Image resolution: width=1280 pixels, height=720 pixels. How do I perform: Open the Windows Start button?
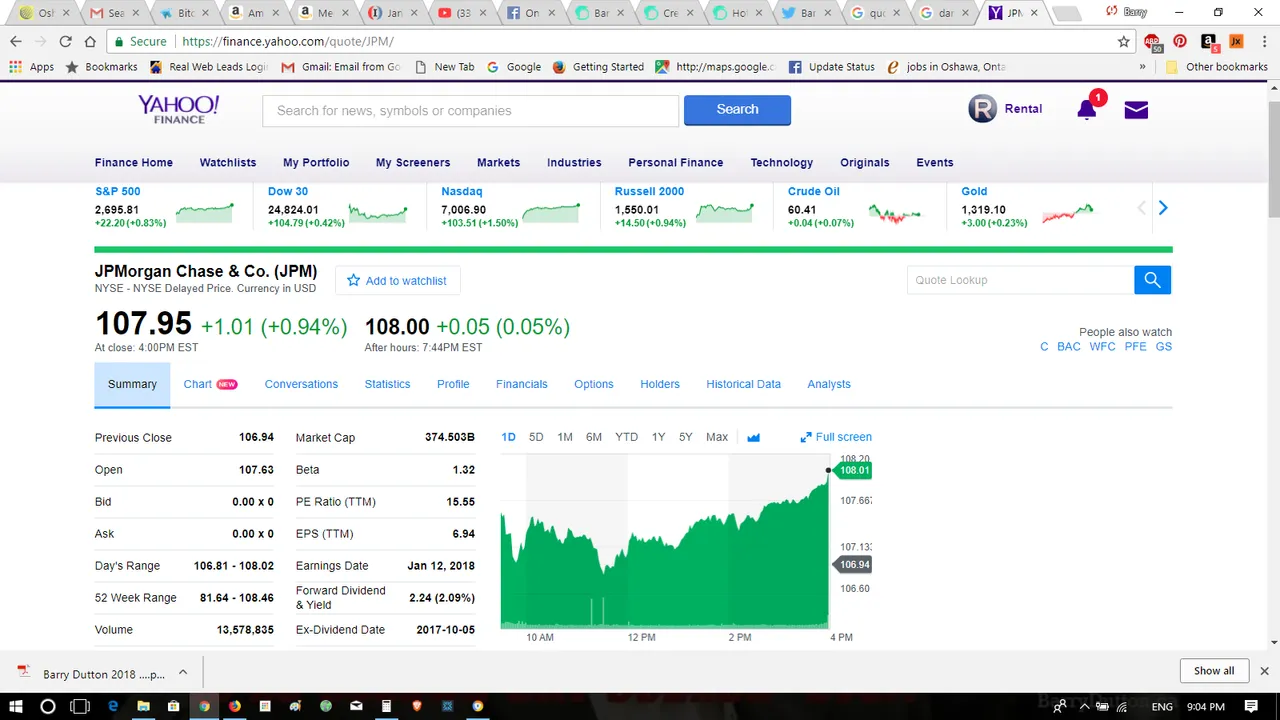[x=16, y=706]
